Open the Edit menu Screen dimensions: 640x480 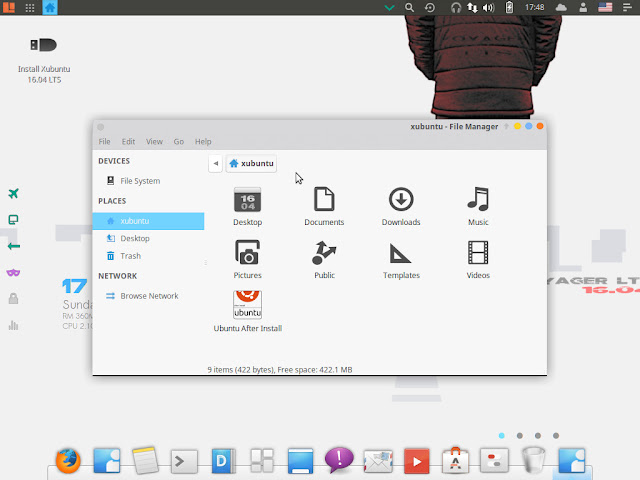128,142
